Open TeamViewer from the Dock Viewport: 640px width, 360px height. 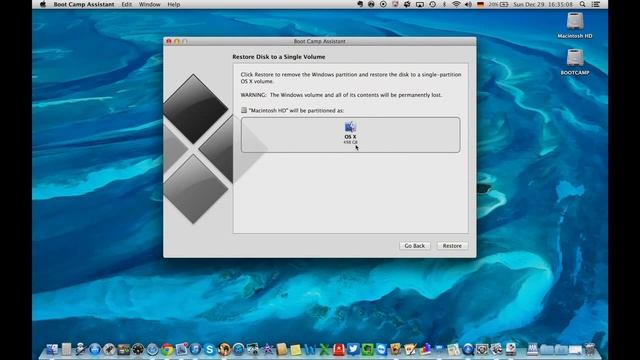[382, 349]
